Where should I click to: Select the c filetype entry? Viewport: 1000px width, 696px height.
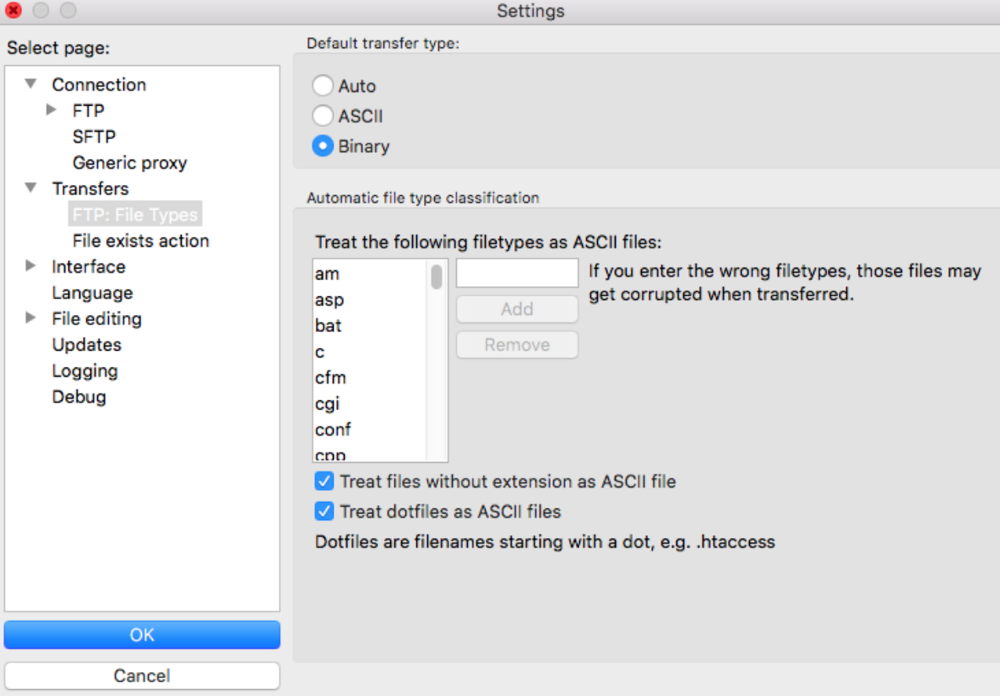click(x=320, y=352)
